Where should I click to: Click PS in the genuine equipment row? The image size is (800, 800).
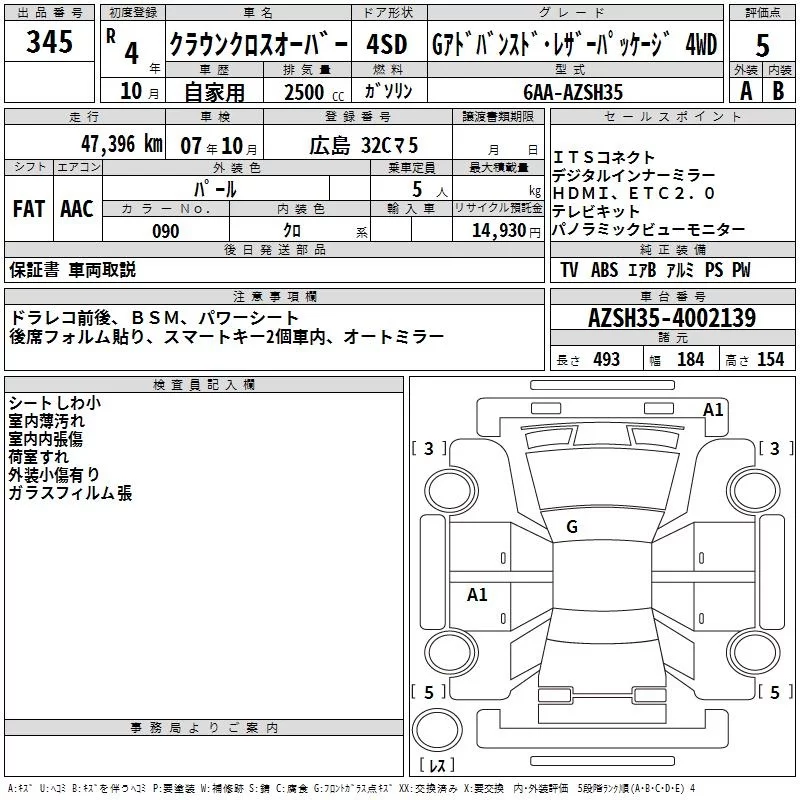(714, 270)
